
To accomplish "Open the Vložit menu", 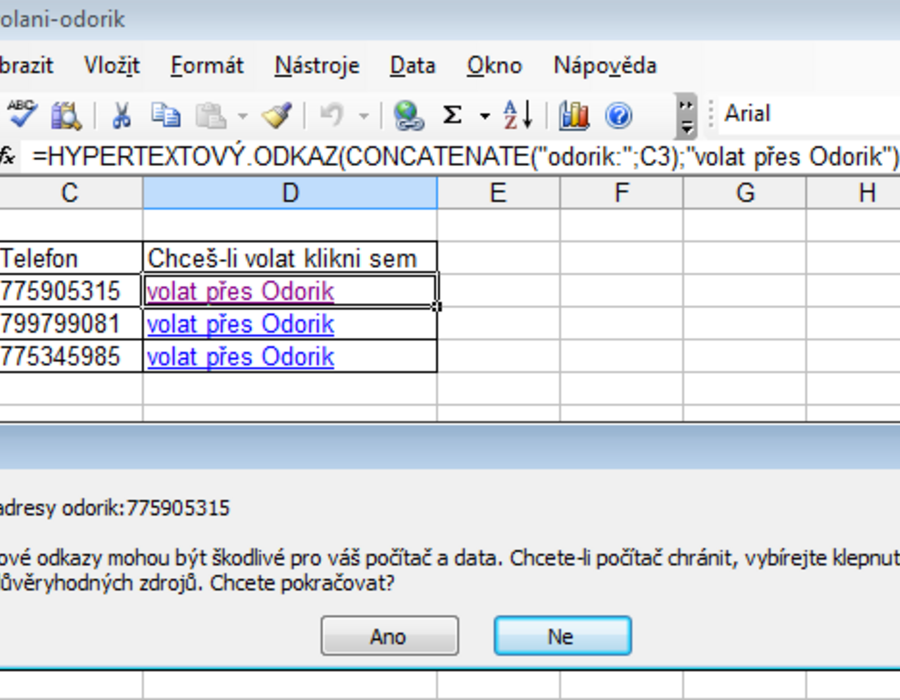I will (x=112, y=65).
